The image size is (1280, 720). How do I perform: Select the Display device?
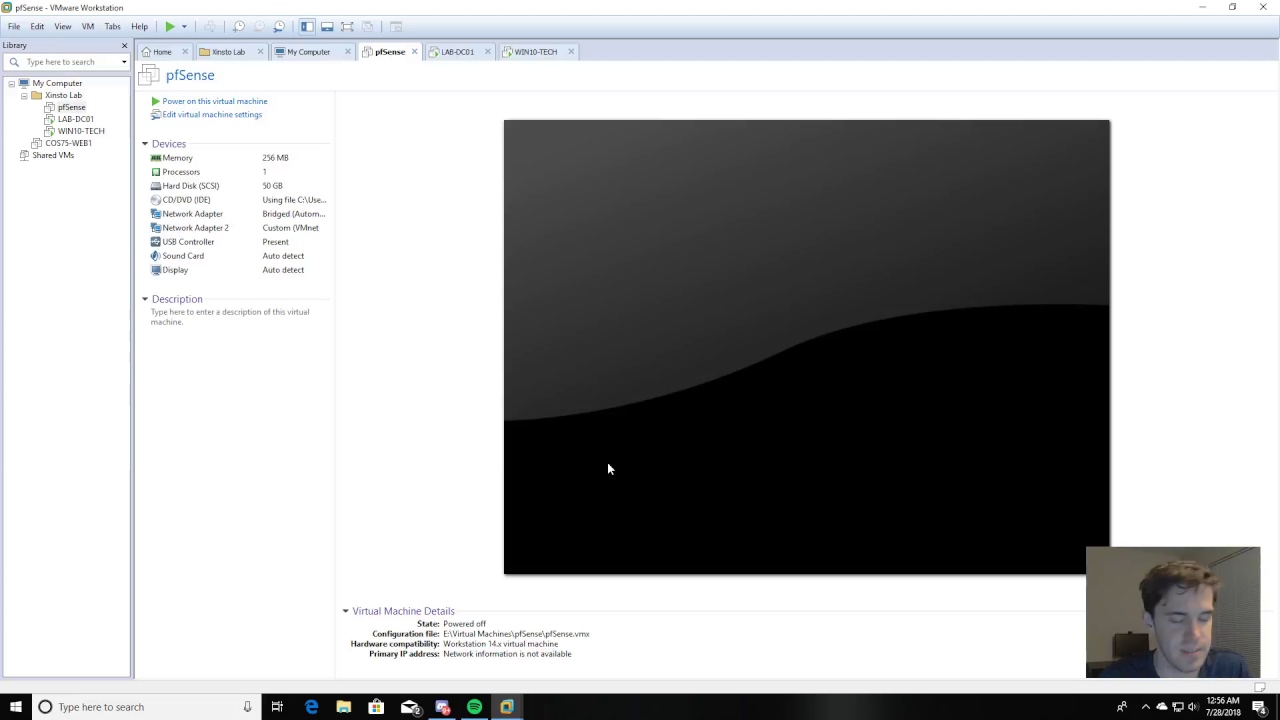238,270
